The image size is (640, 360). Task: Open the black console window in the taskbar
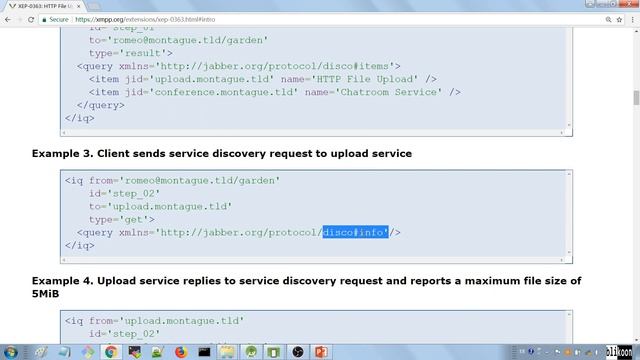[x=204, y=352]
